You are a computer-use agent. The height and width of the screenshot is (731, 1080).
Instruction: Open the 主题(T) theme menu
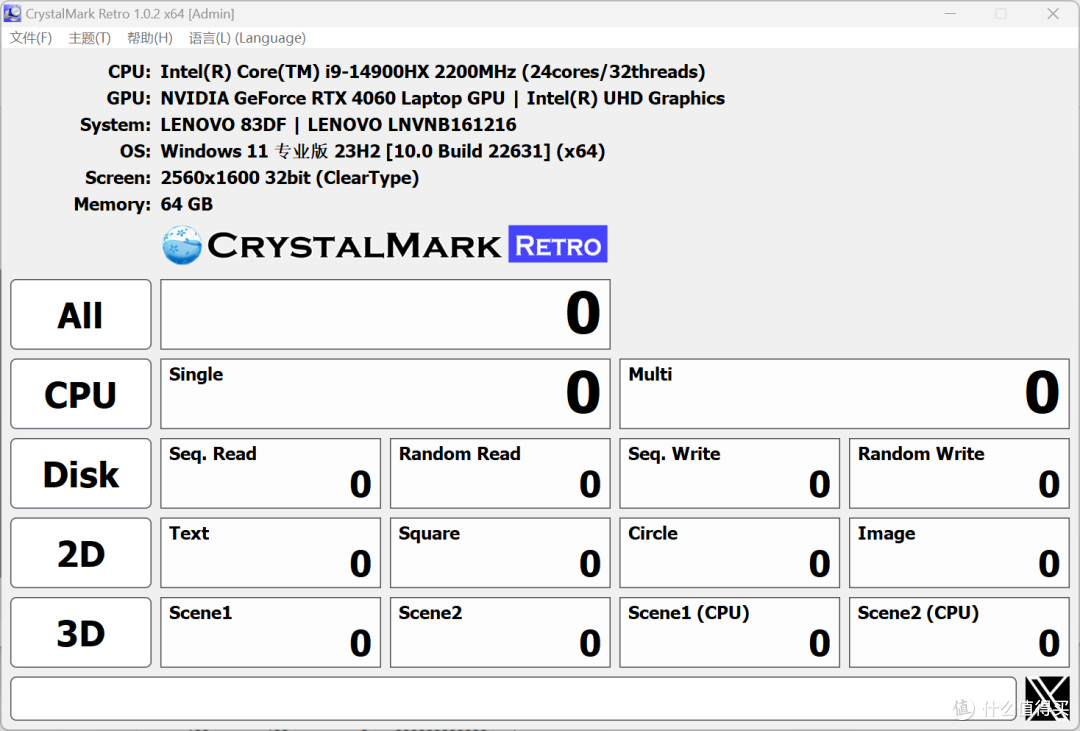coord(90,38)
